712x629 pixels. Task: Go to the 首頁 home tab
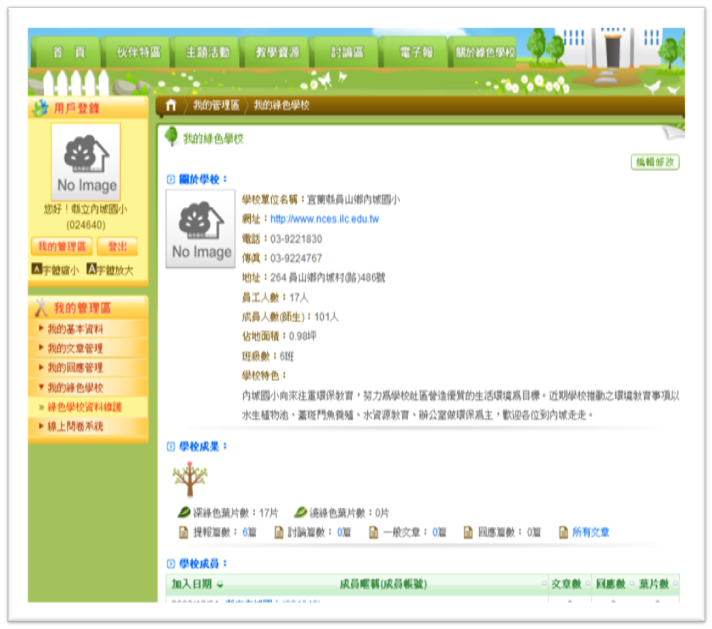[69, 51]
